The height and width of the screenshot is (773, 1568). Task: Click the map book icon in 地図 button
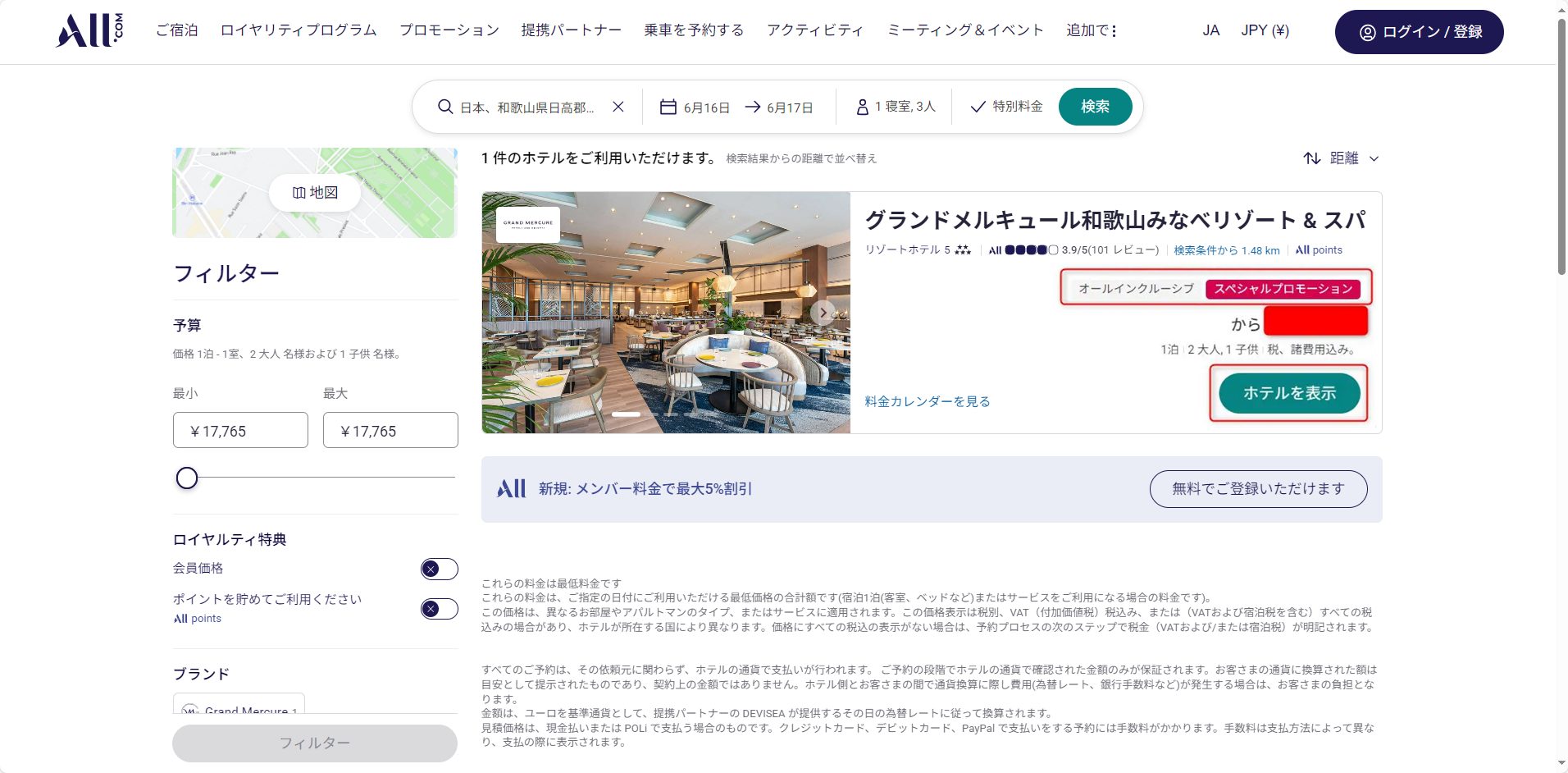click(x=299, y=192)
